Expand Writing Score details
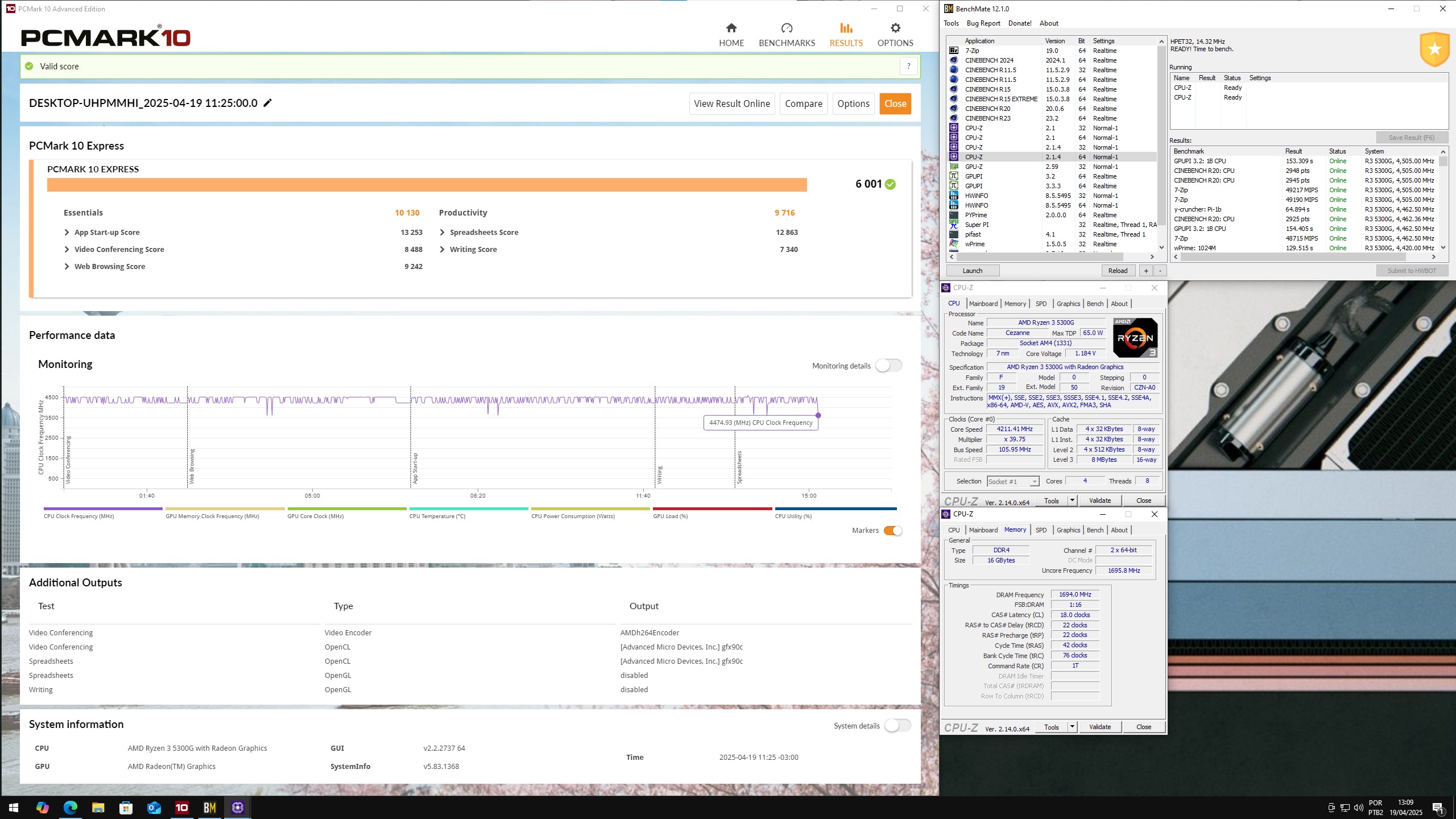 (442, 250)
